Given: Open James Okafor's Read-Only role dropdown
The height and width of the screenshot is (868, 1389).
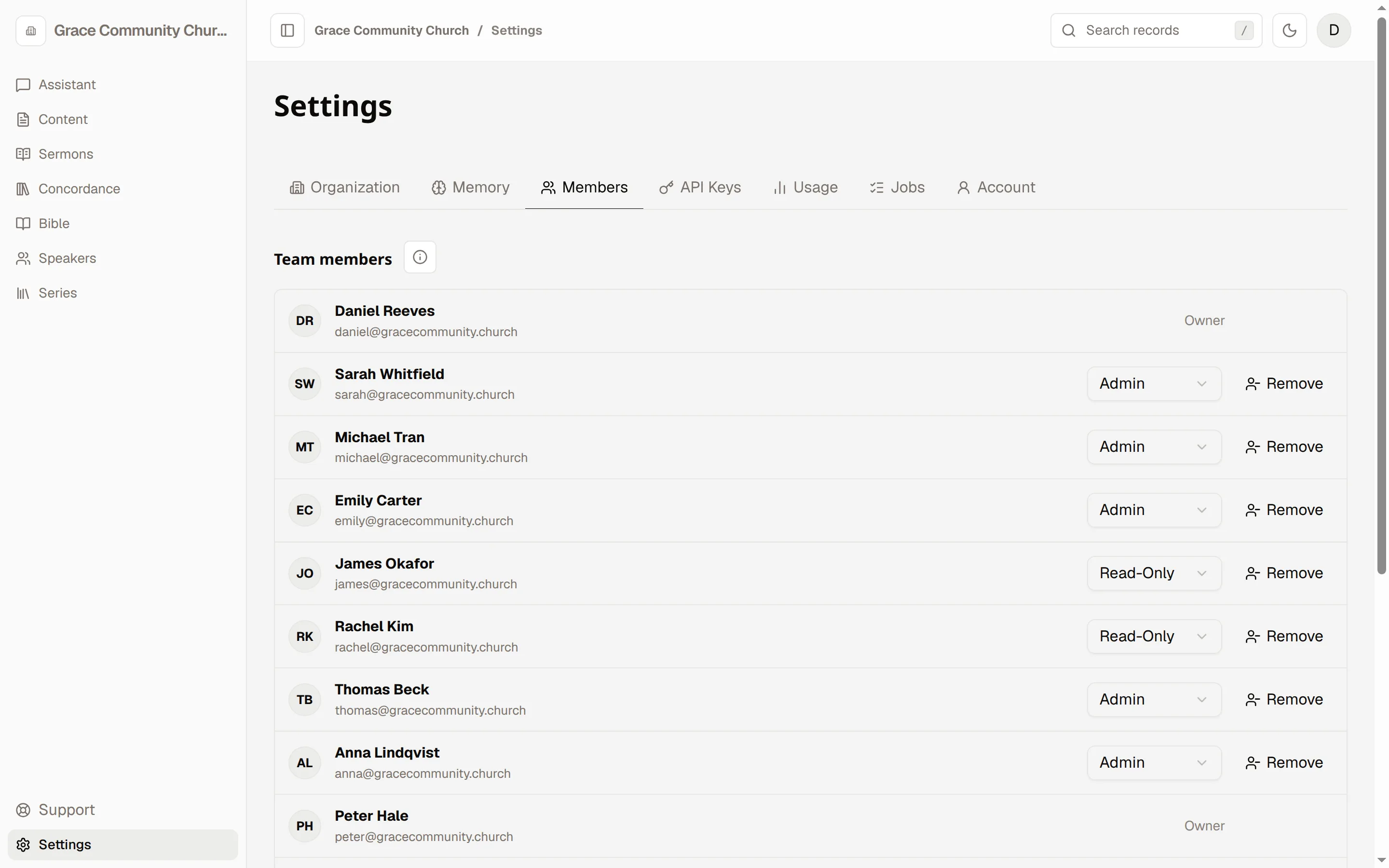Looking at the screenshot, I should [x=1154, y=573].
